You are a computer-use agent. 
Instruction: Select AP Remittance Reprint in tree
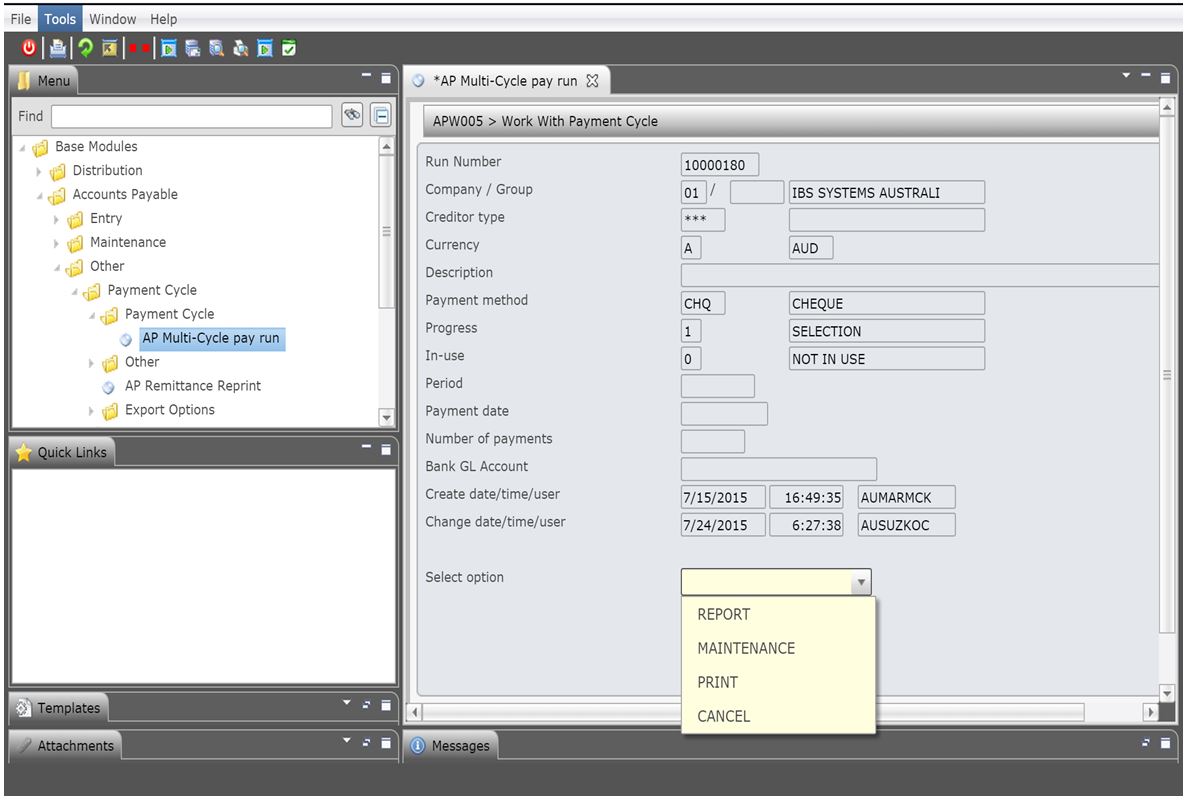pos(192,386)
